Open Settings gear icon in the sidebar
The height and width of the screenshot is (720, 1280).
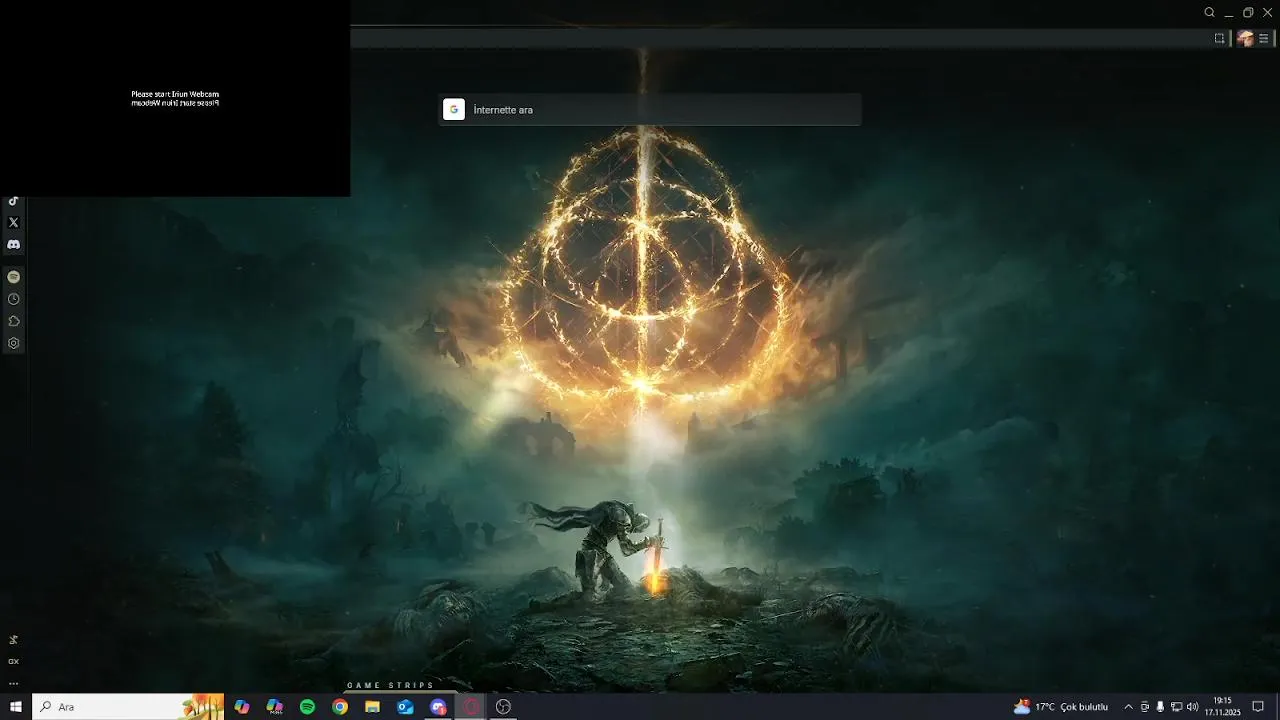[14, 343]
